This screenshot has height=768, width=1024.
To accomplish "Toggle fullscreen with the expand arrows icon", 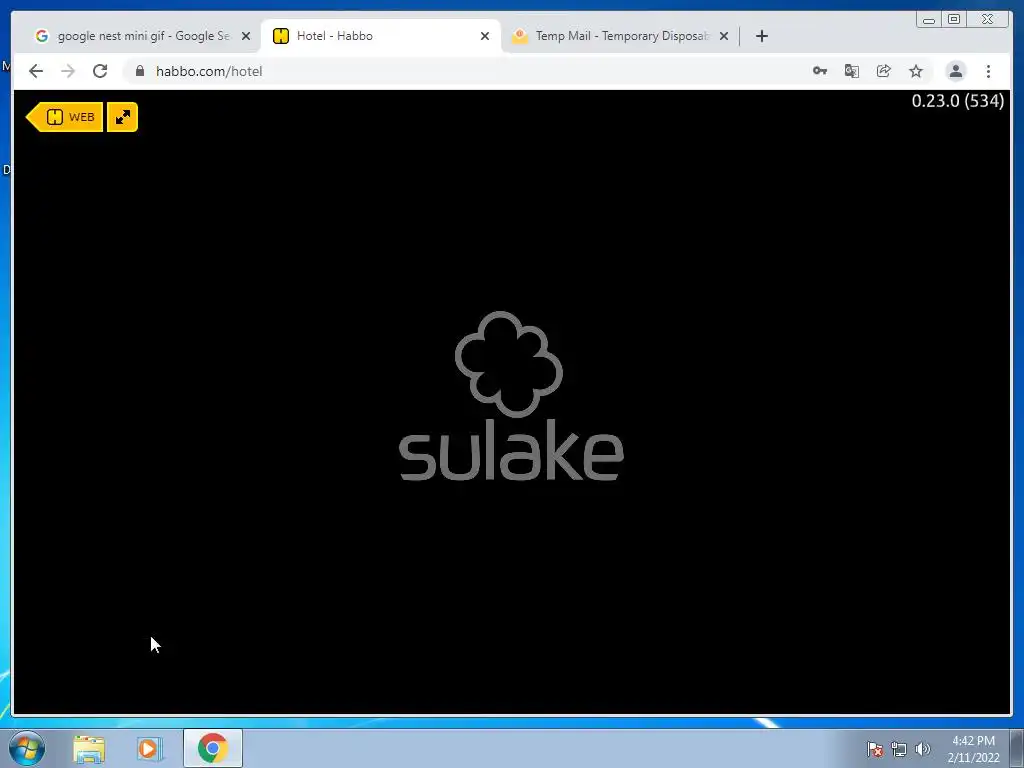I will pos(123,117).
